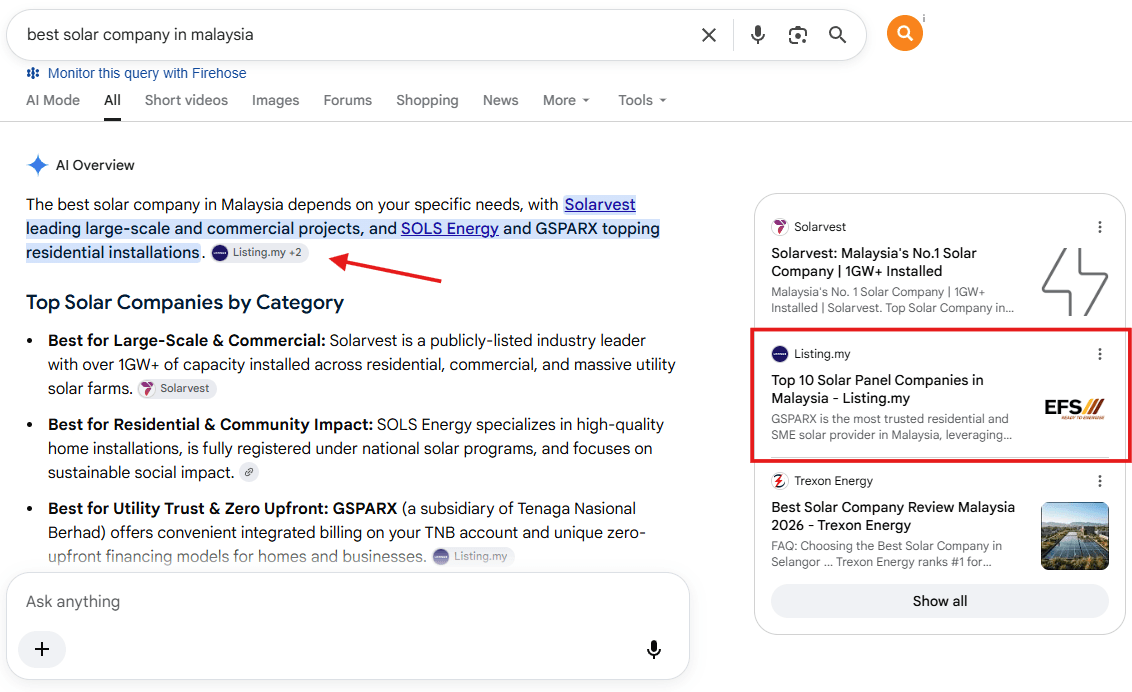Image resolution: width=1132 pixels, height=692 pixels.
Task: Submit search with the magnifying glass icon
Action: pyautogui.click(x=837, y=35)
